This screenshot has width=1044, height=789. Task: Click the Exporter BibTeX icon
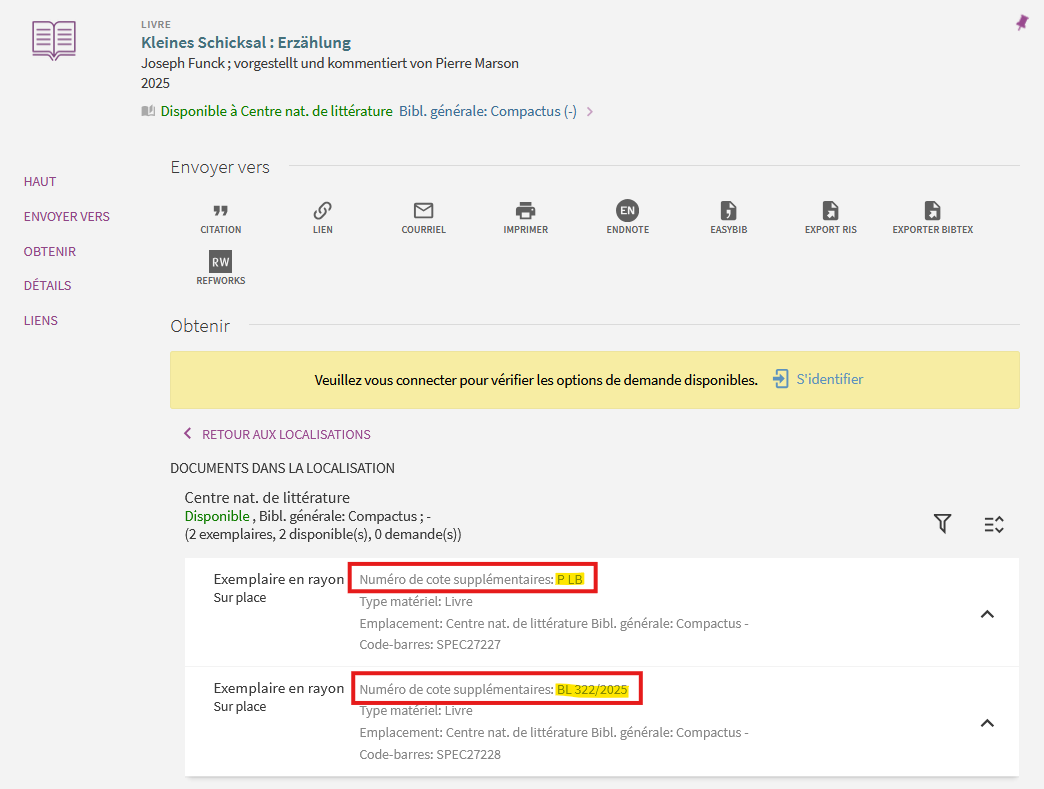932,211
